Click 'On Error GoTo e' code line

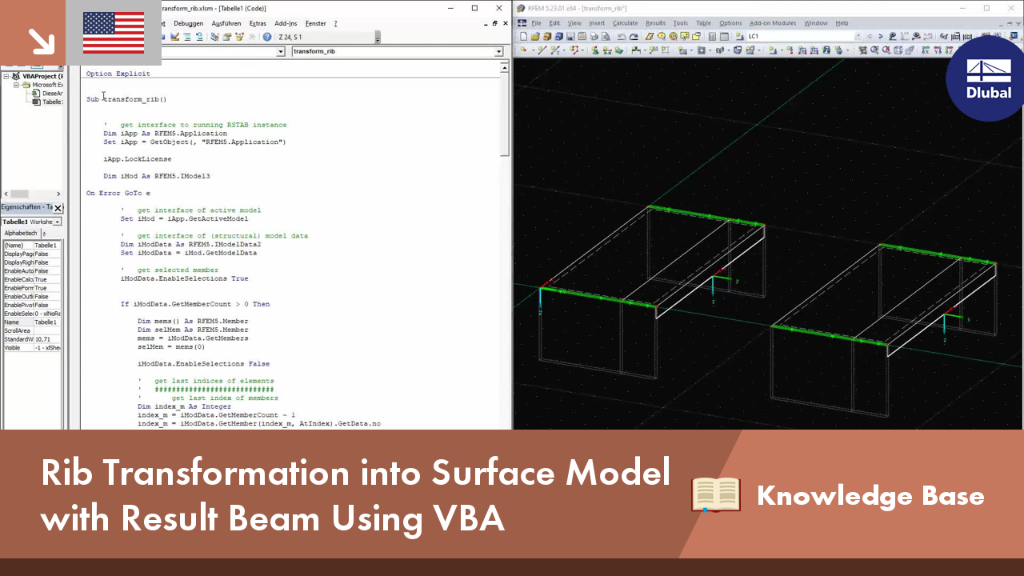[118, 193]
